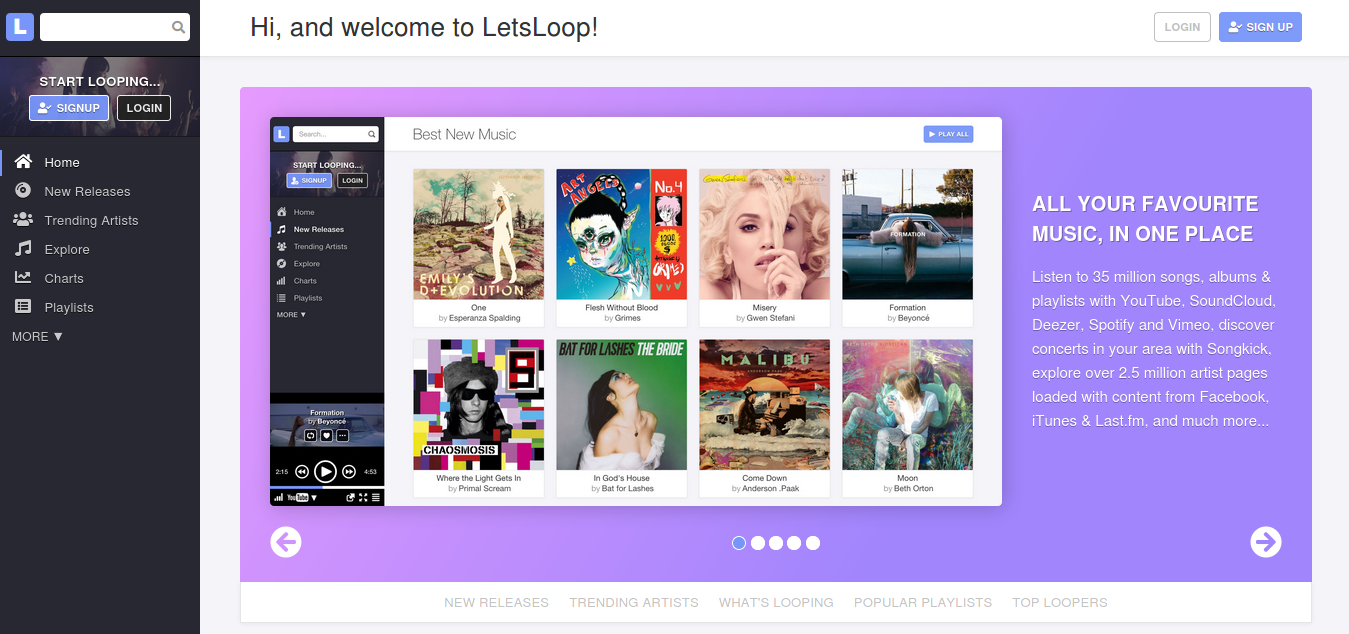Switch to the WHAT'S LOOPING tab
Screen dimensions: 1349x634
pos(776,603)
